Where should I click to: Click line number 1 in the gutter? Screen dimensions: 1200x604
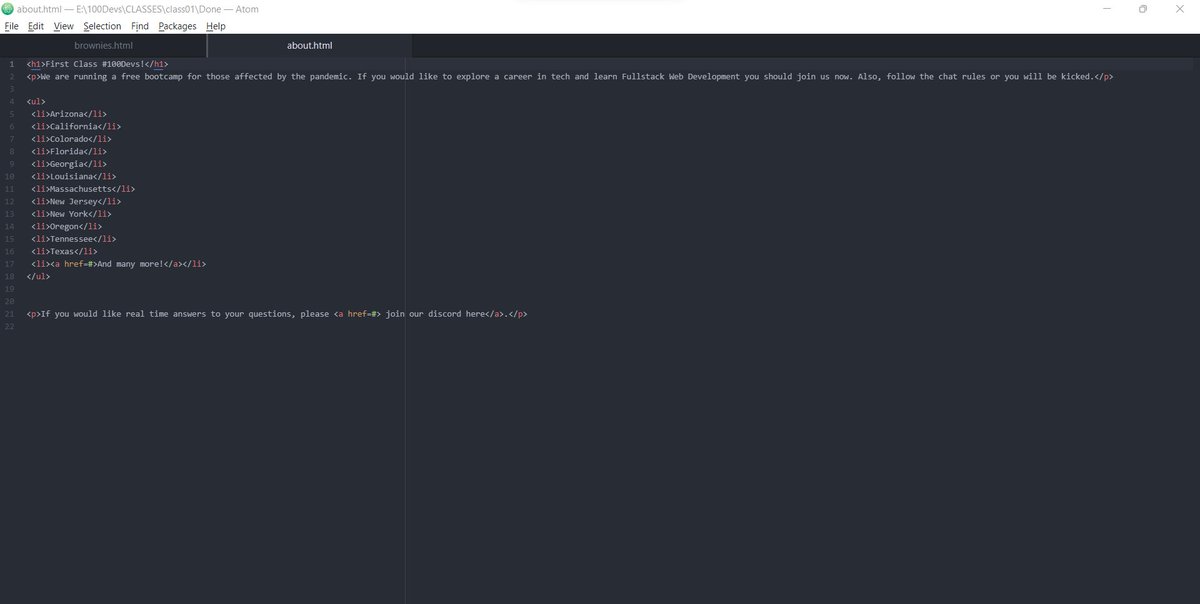click(11, 63)
